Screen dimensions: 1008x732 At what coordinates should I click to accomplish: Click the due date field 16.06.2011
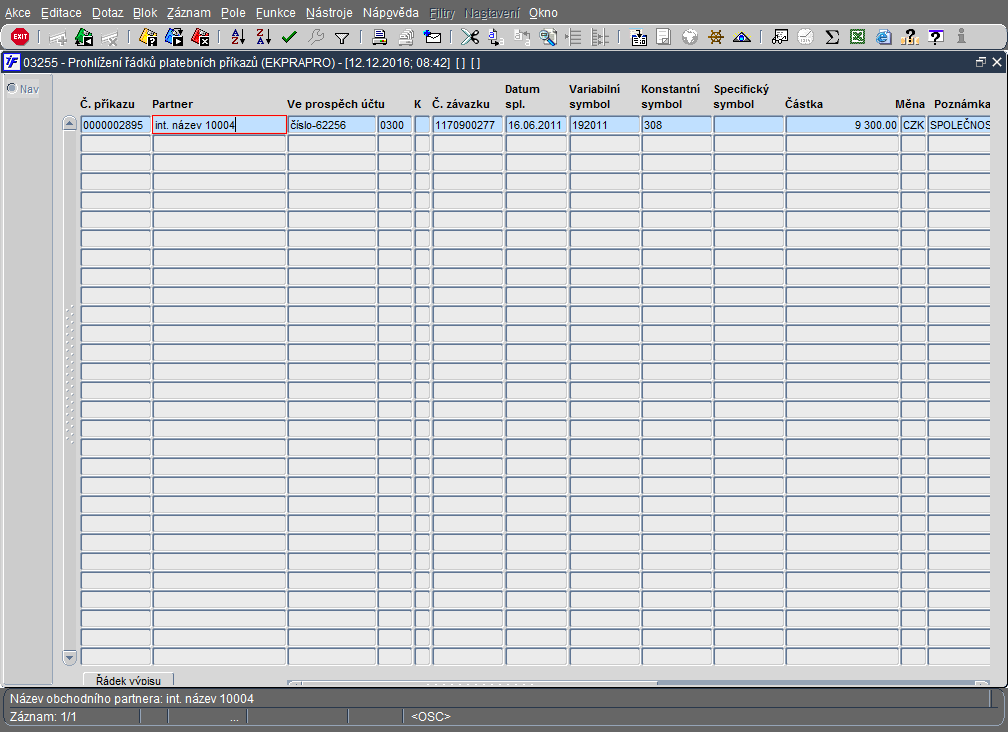pos(536,125)
